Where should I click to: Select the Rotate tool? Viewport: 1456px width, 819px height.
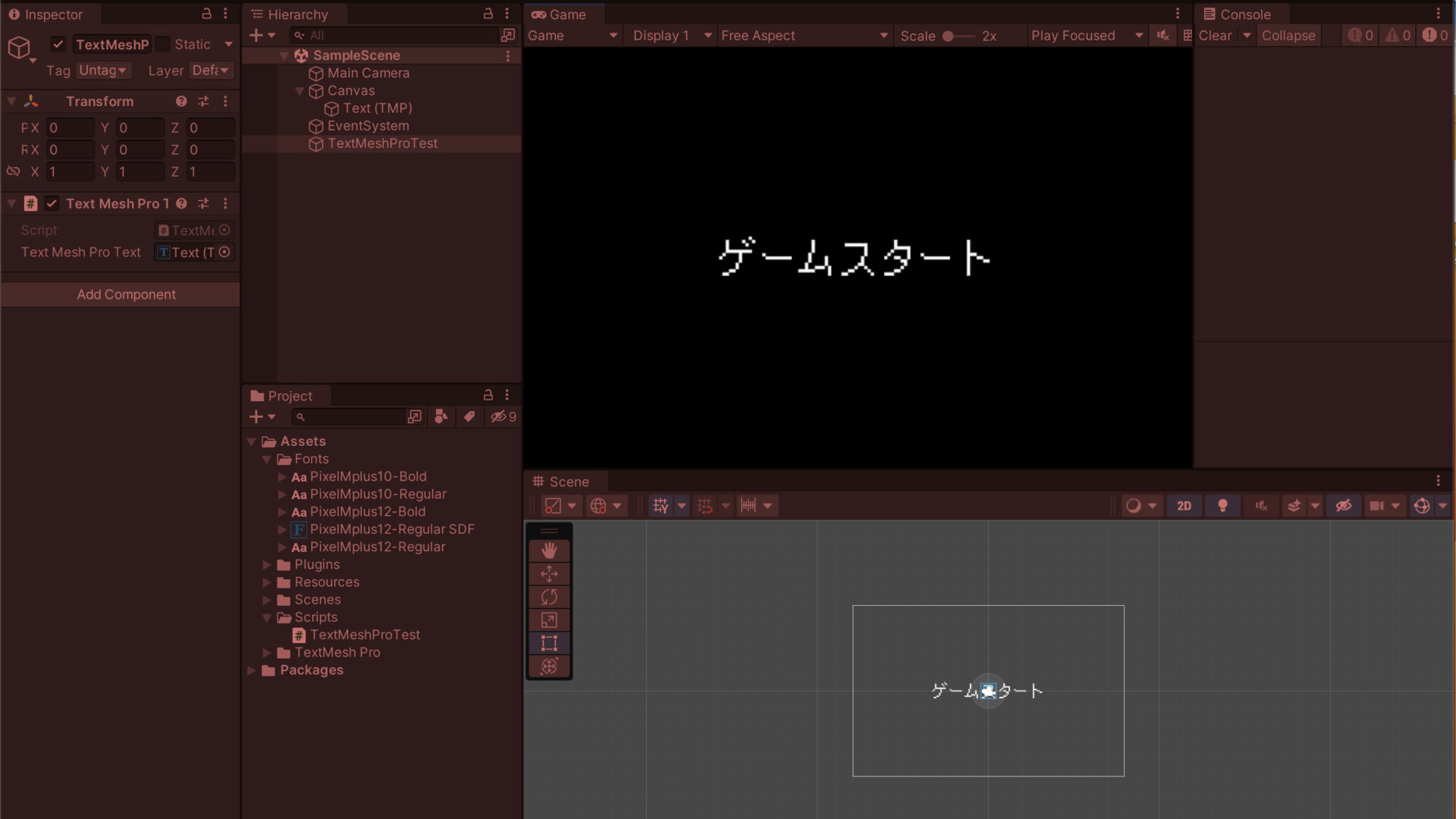tap(548, 597)
